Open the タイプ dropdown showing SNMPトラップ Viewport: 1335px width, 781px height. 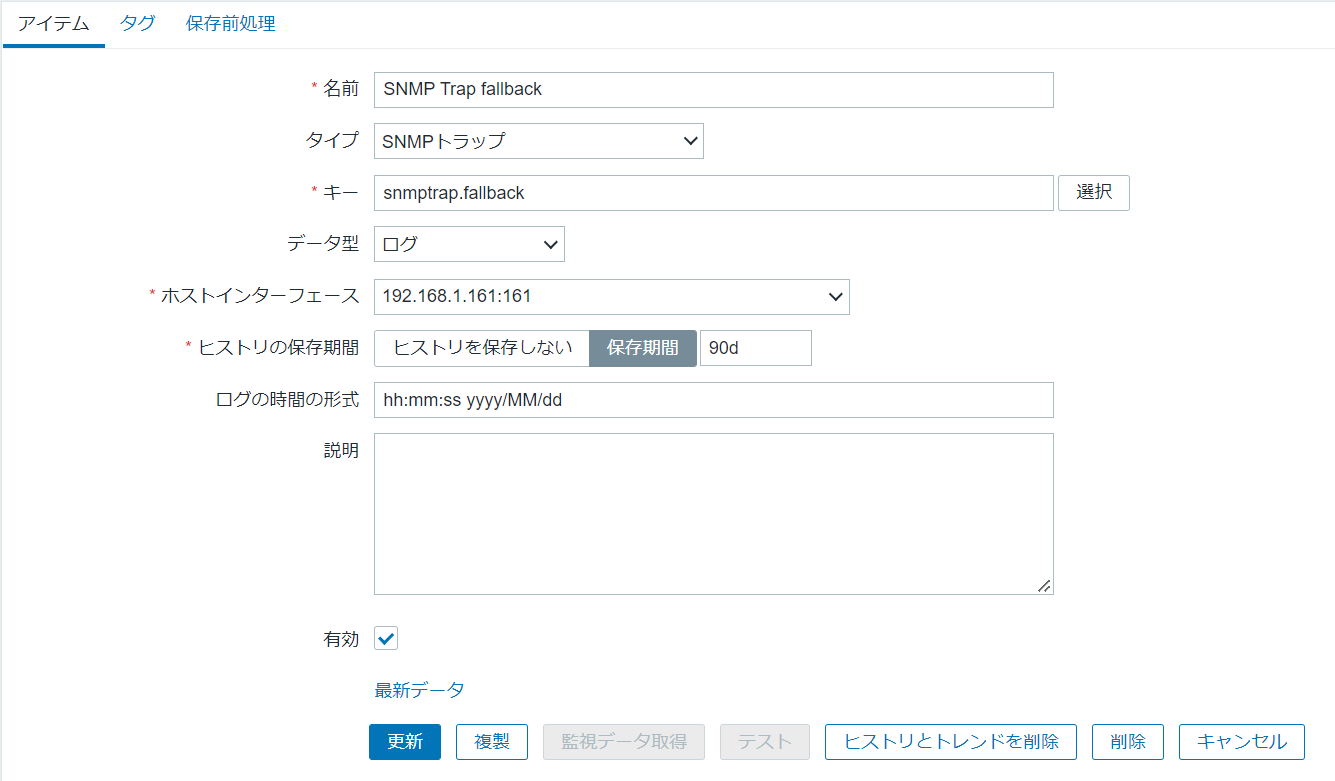(x=538, y=140)
